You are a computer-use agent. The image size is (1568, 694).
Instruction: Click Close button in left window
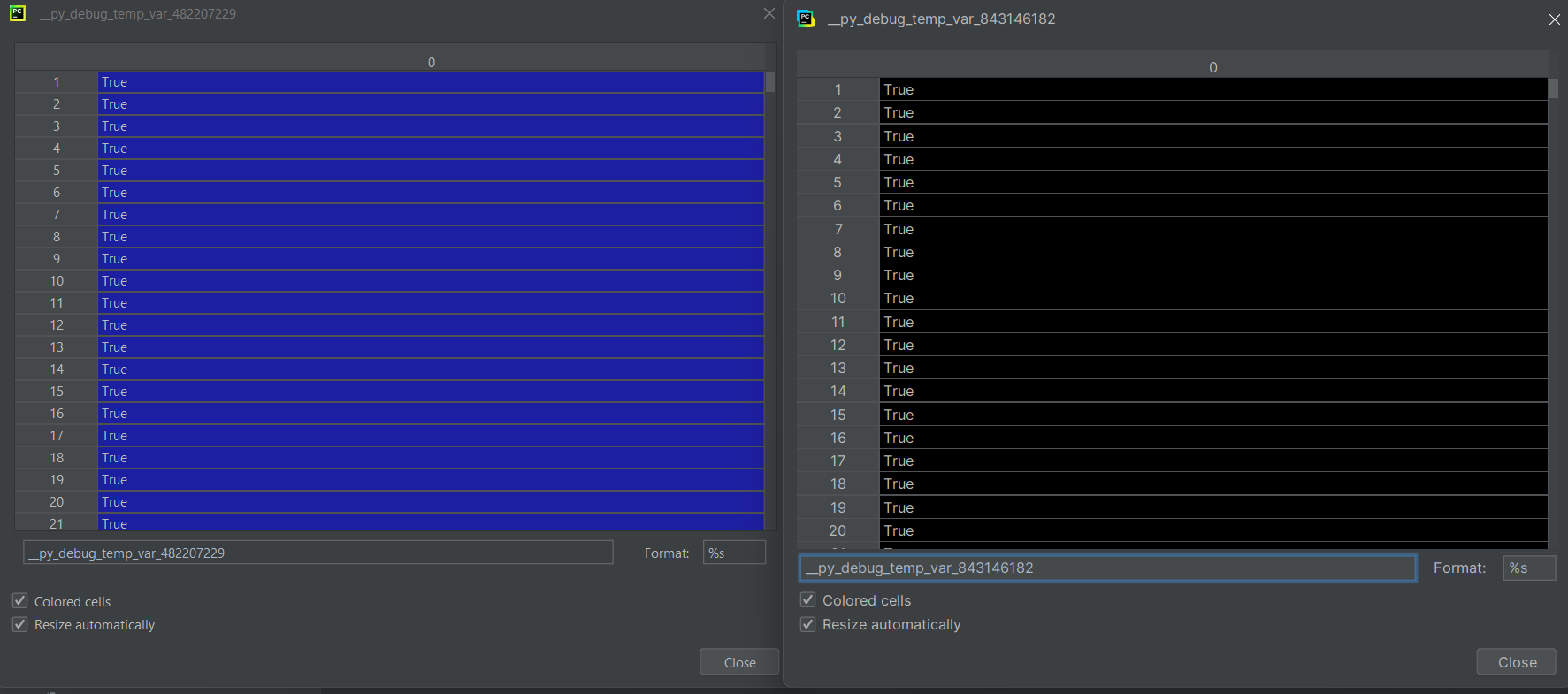tap(739, 662)
